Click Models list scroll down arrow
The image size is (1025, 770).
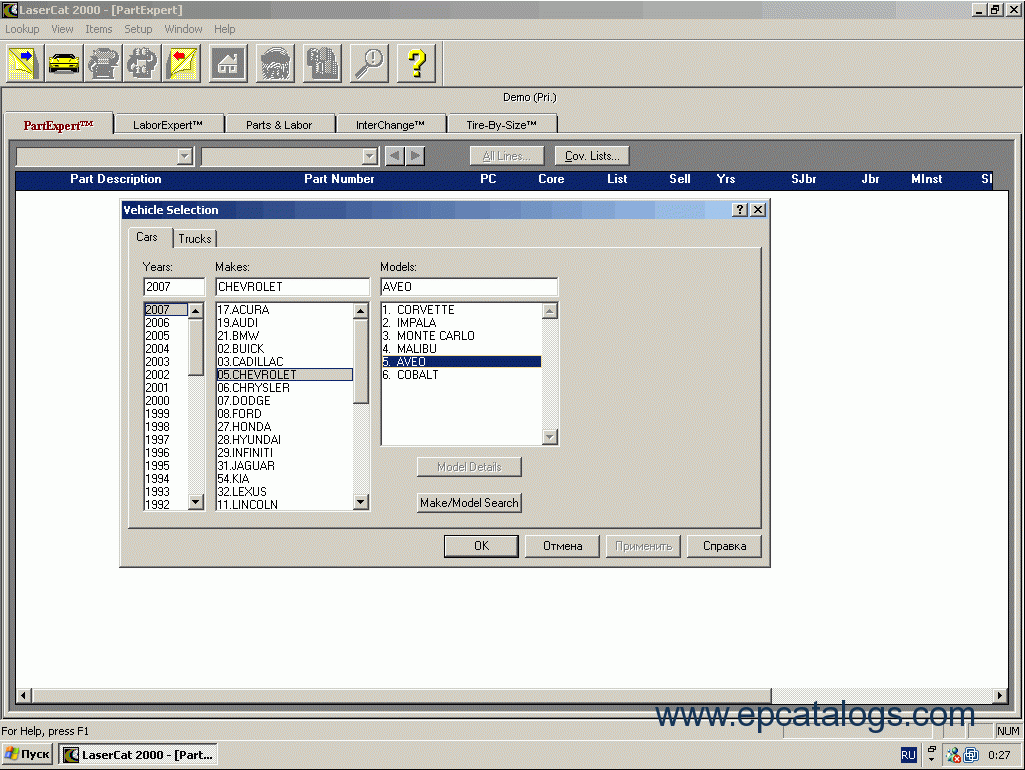(550, 437)
